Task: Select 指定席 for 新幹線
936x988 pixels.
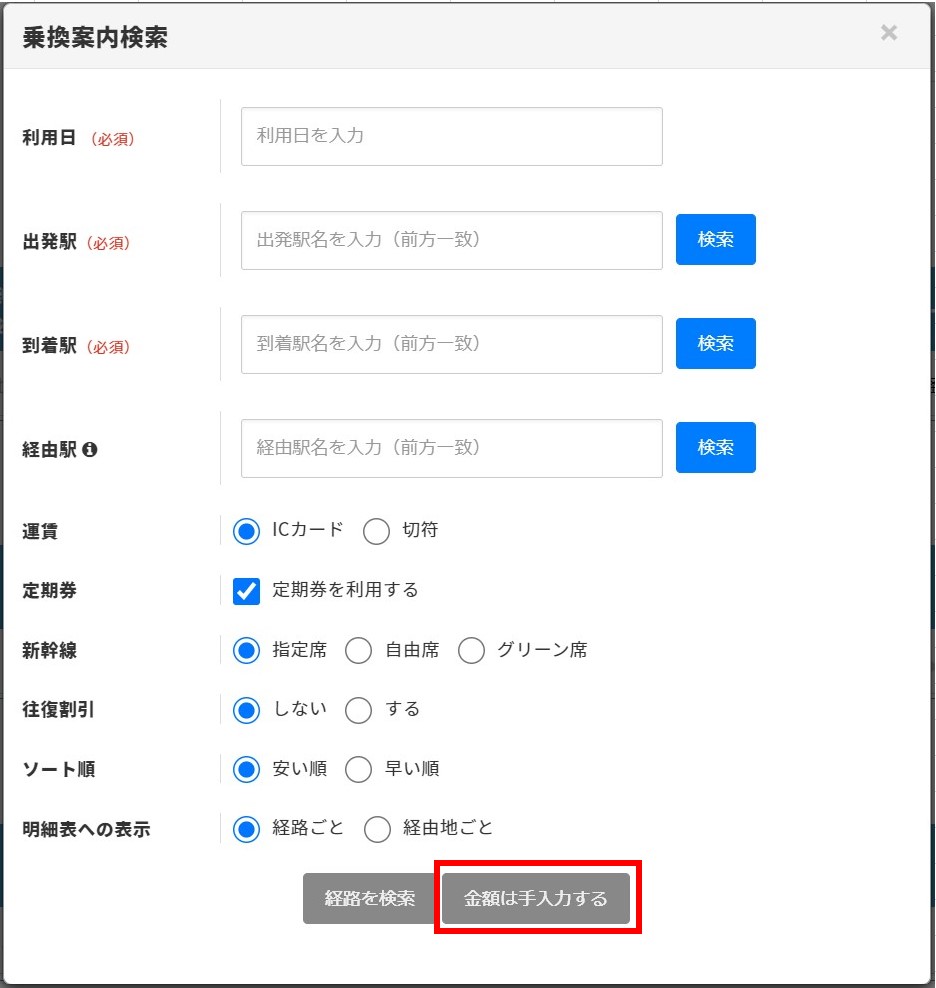Action: point(246,650)
